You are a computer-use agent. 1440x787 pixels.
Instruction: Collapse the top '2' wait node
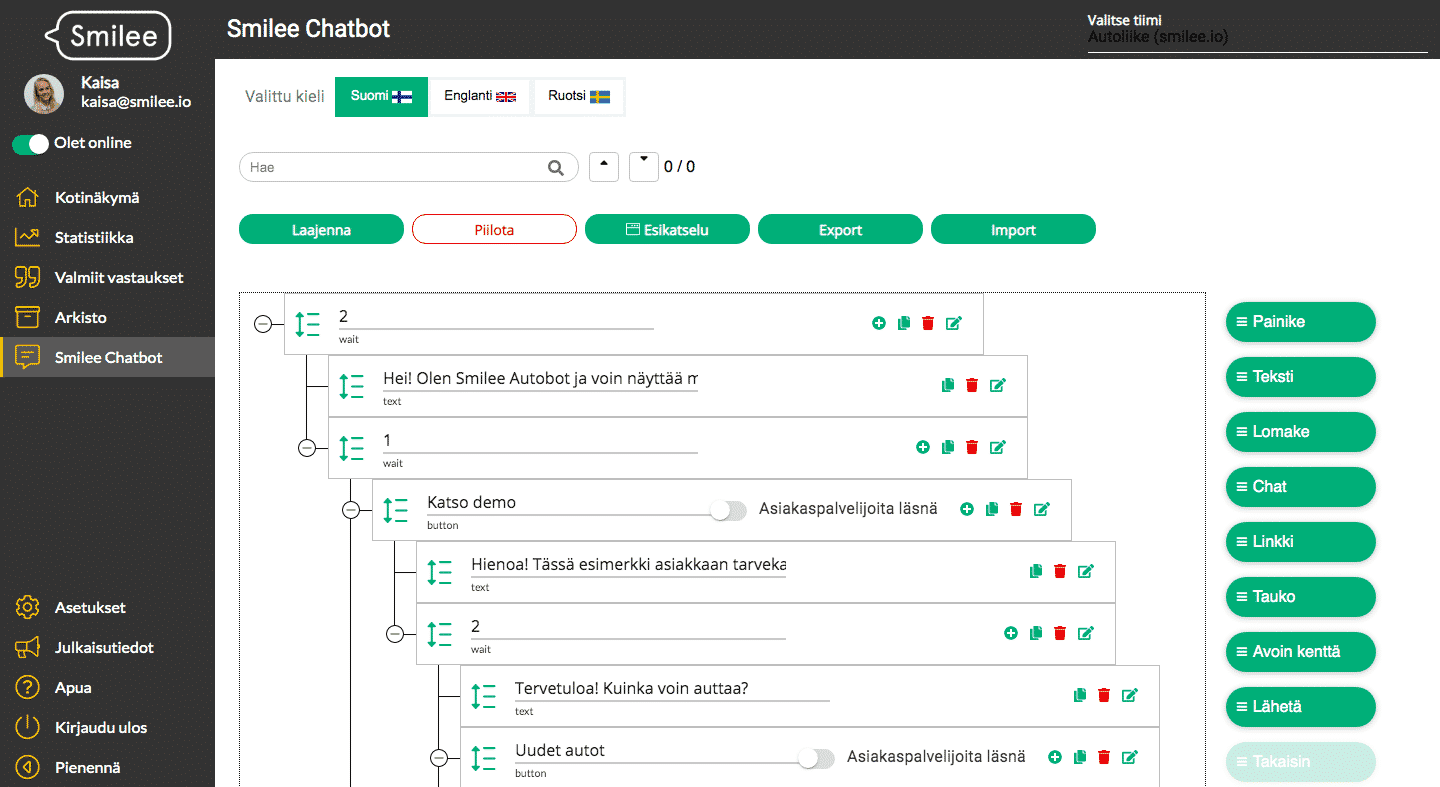click(263, 324)
